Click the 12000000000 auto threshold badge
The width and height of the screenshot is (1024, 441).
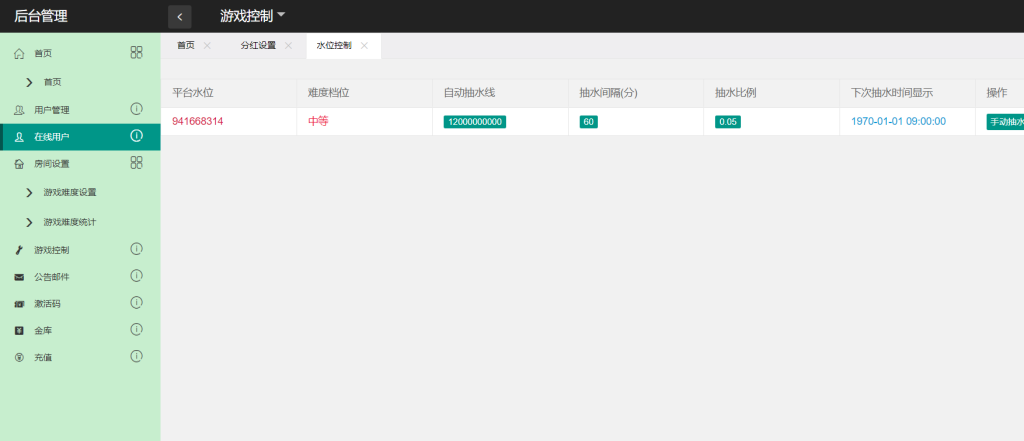pyautogui.click(x=475, y=122)
